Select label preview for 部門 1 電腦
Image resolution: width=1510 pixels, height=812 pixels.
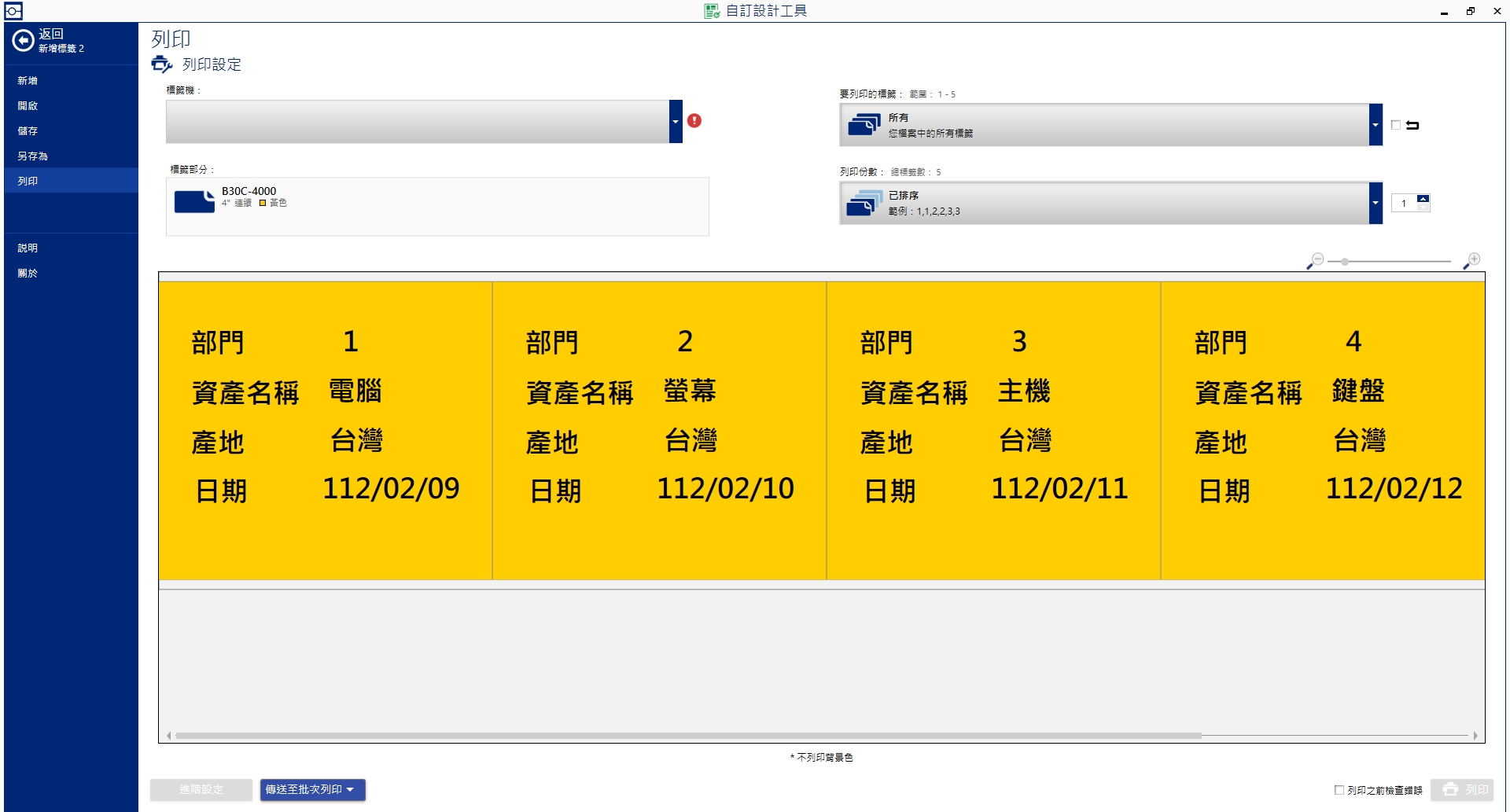[x=326, y=431]
